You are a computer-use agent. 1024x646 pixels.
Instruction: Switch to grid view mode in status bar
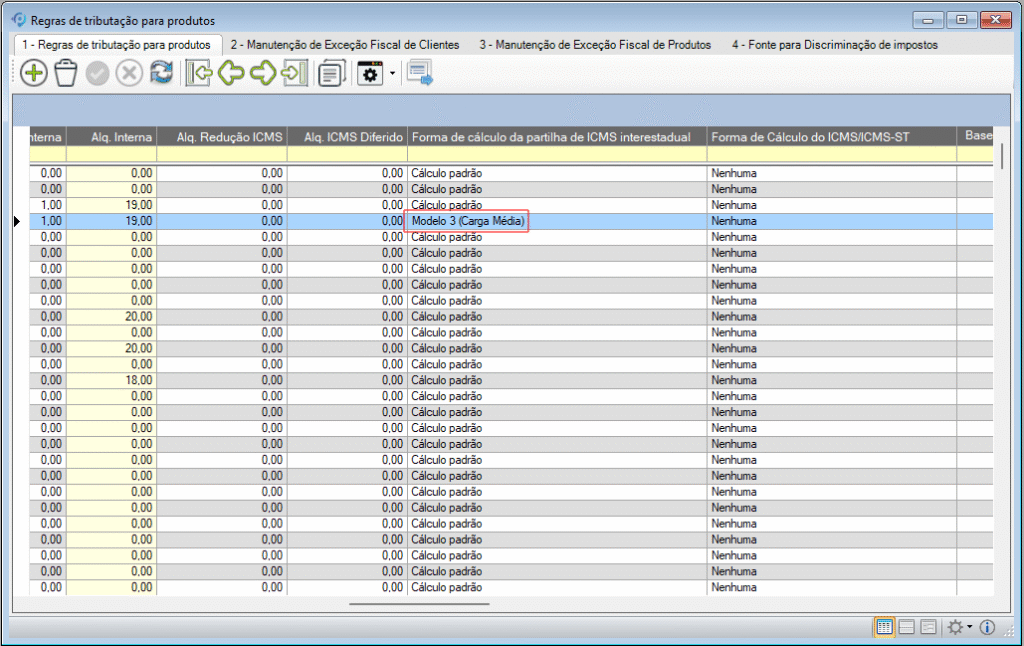point(884,627)
